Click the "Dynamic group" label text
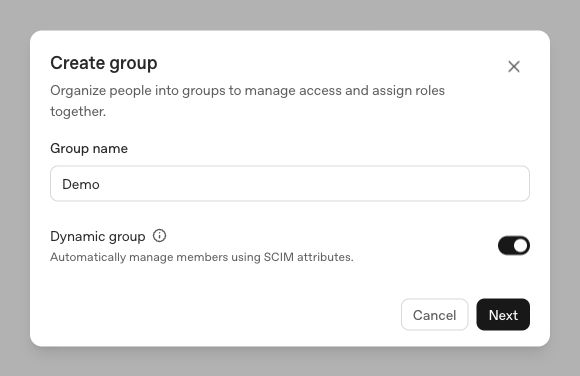Image resolution: width=580 pixels, height=376 pixels. pos(98,236)
